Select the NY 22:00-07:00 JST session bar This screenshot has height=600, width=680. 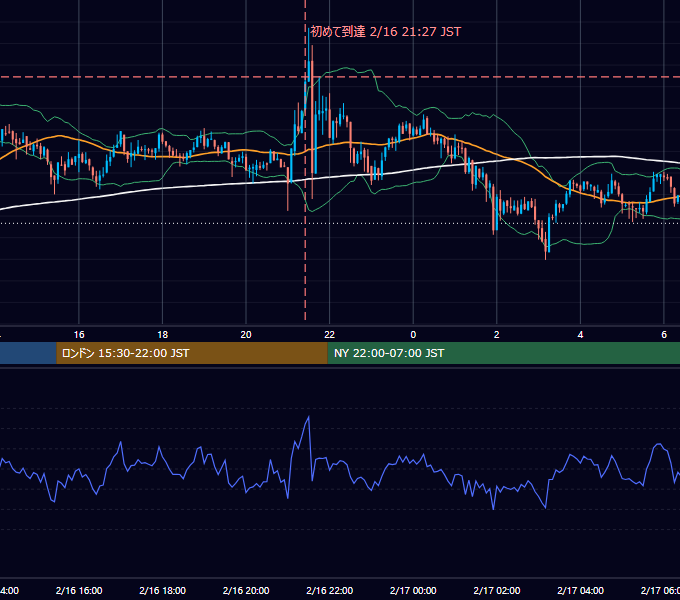503,353
